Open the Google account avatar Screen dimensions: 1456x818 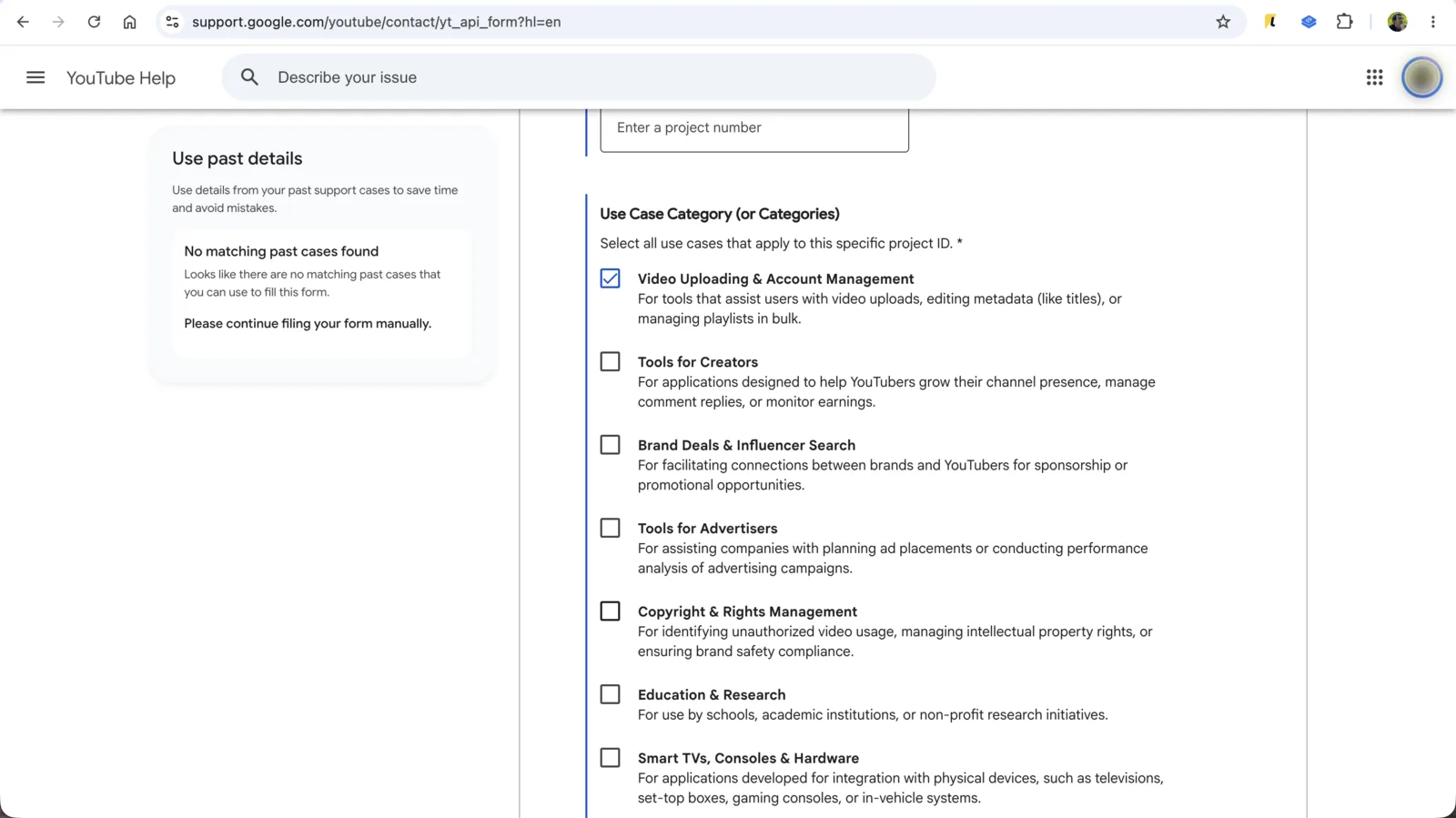[x=1421, y=77]
